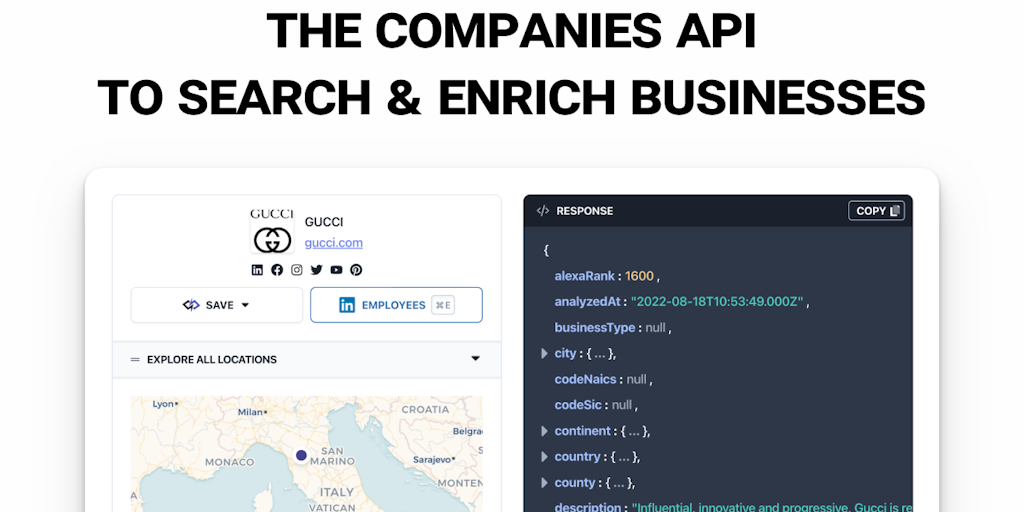Click the MONACO label on map

tap(229, 462)
